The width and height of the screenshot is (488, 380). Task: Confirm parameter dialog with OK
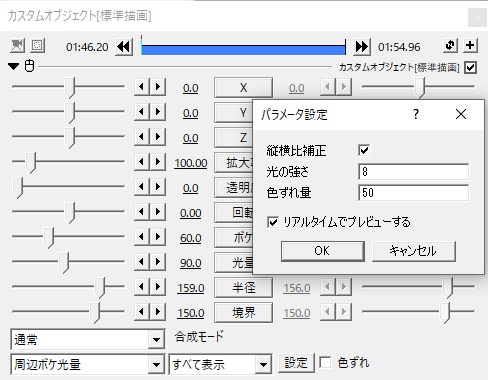(322, 251)
